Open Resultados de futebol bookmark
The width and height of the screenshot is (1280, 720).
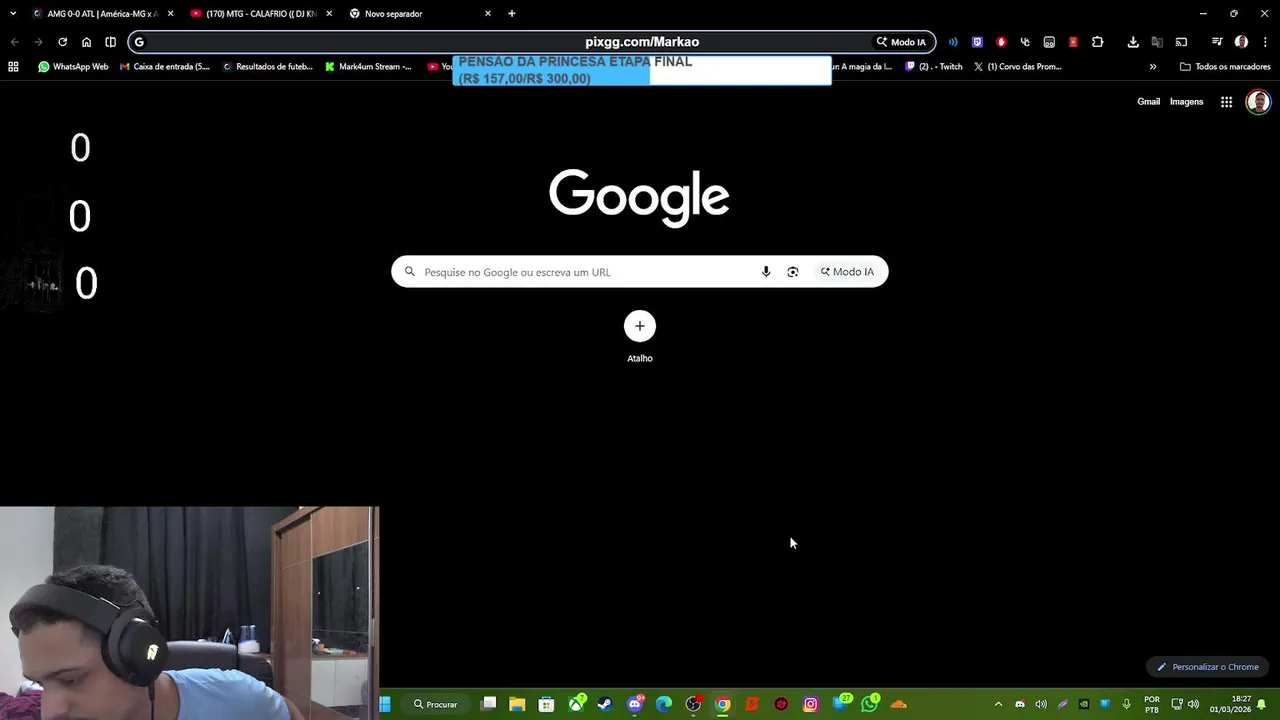coord(267,67)
